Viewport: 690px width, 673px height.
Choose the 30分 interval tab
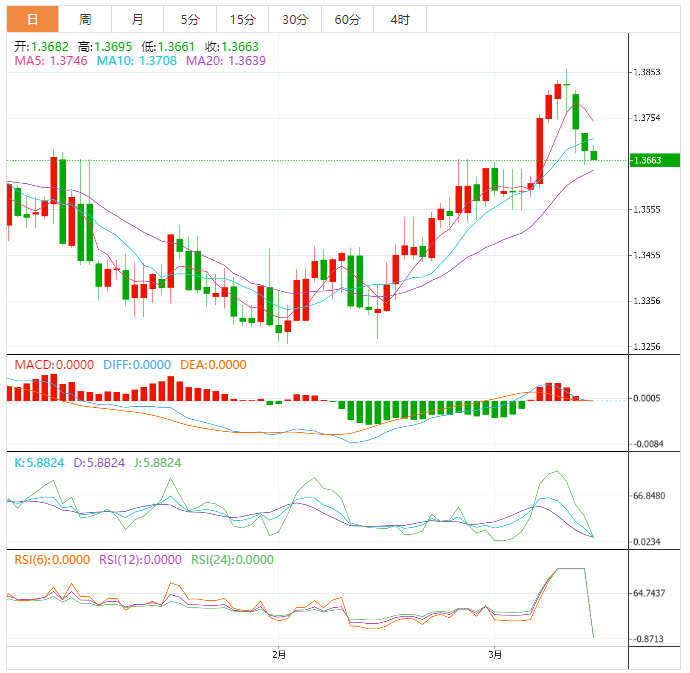294,19
